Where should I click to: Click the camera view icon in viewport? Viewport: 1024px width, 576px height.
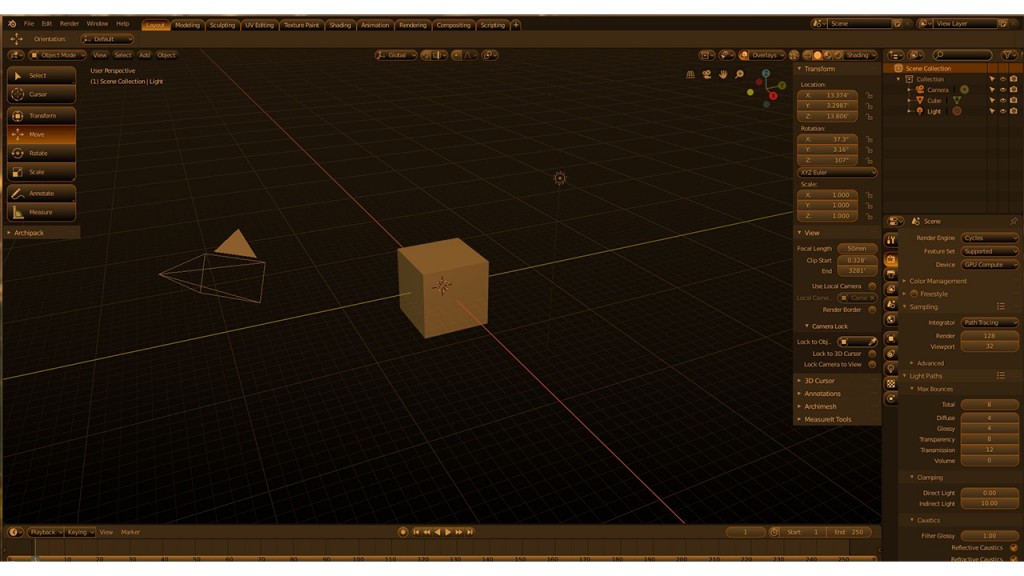coord(706,74)
